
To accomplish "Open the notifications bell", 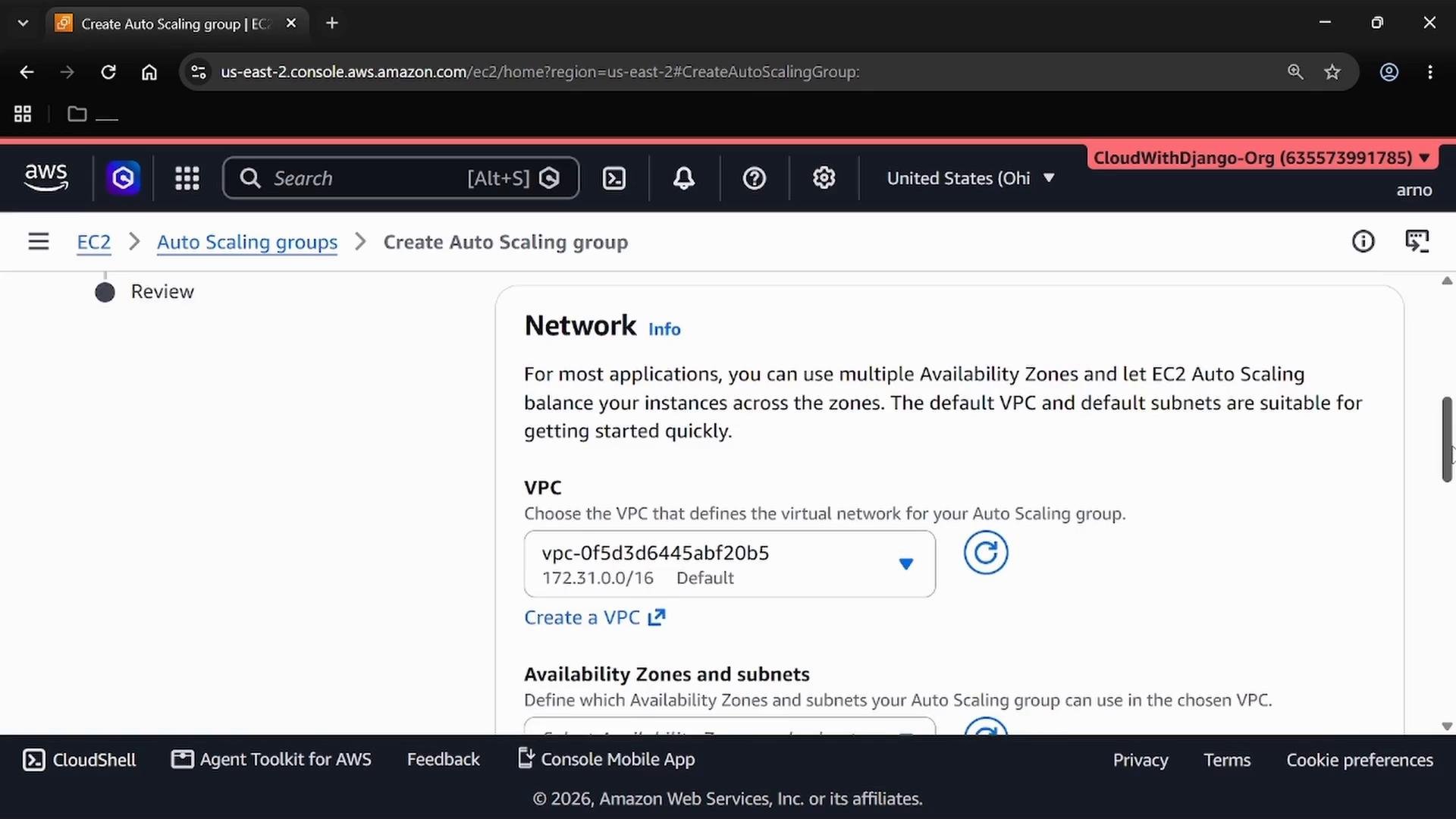I will [x=683, y=178].
